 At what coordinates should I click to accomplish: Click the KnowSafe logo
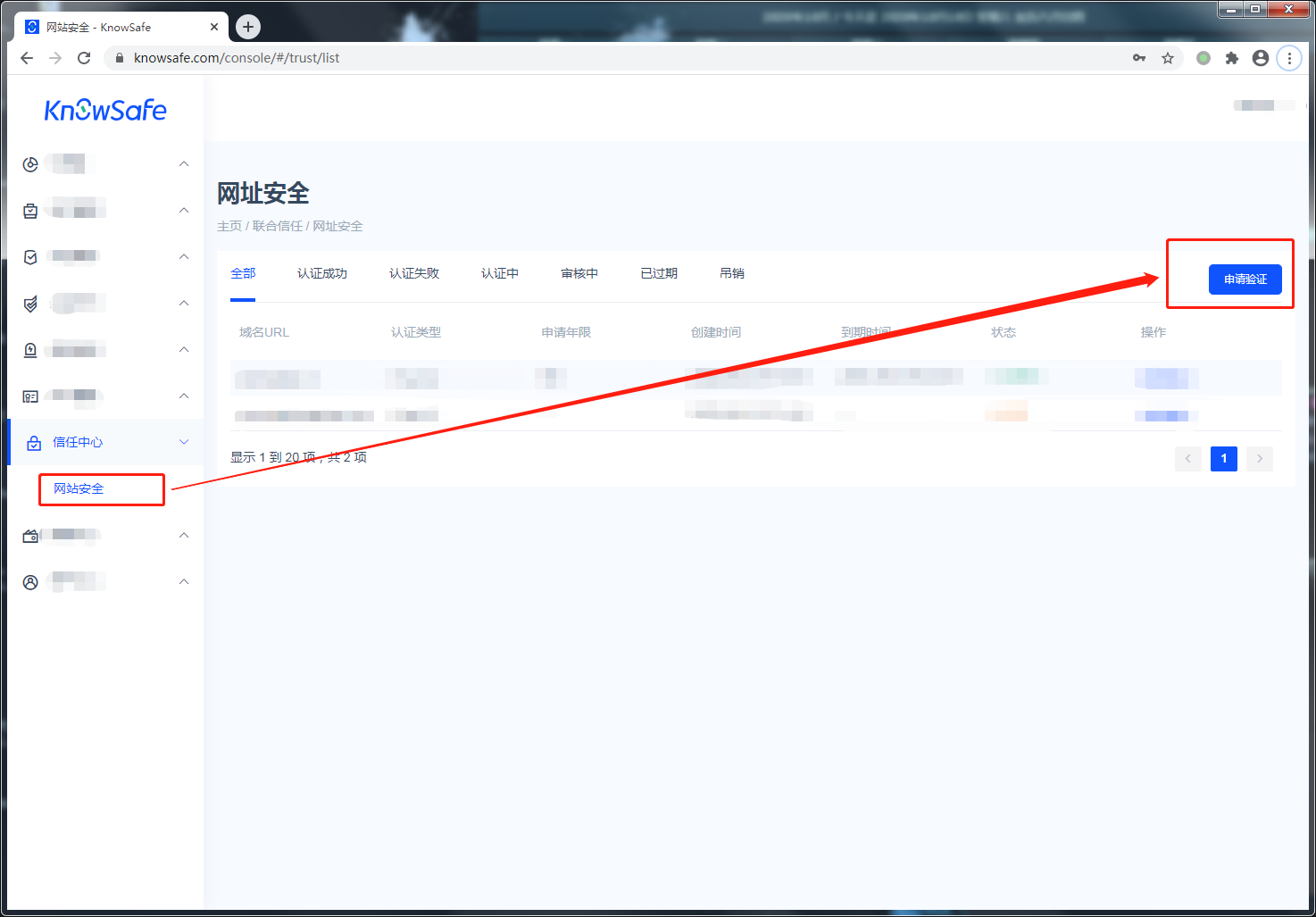105,110
